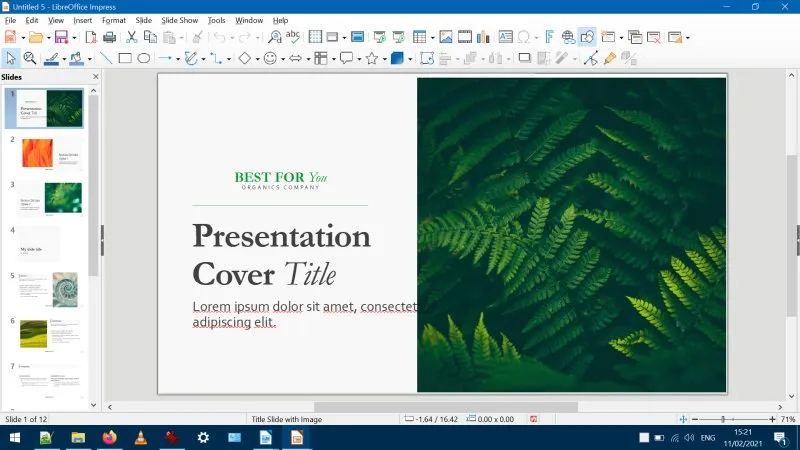Viewport: 800px width, 450px height.
Task: Select slide 2 thumbnail with orange image
Action: (50, 153)
